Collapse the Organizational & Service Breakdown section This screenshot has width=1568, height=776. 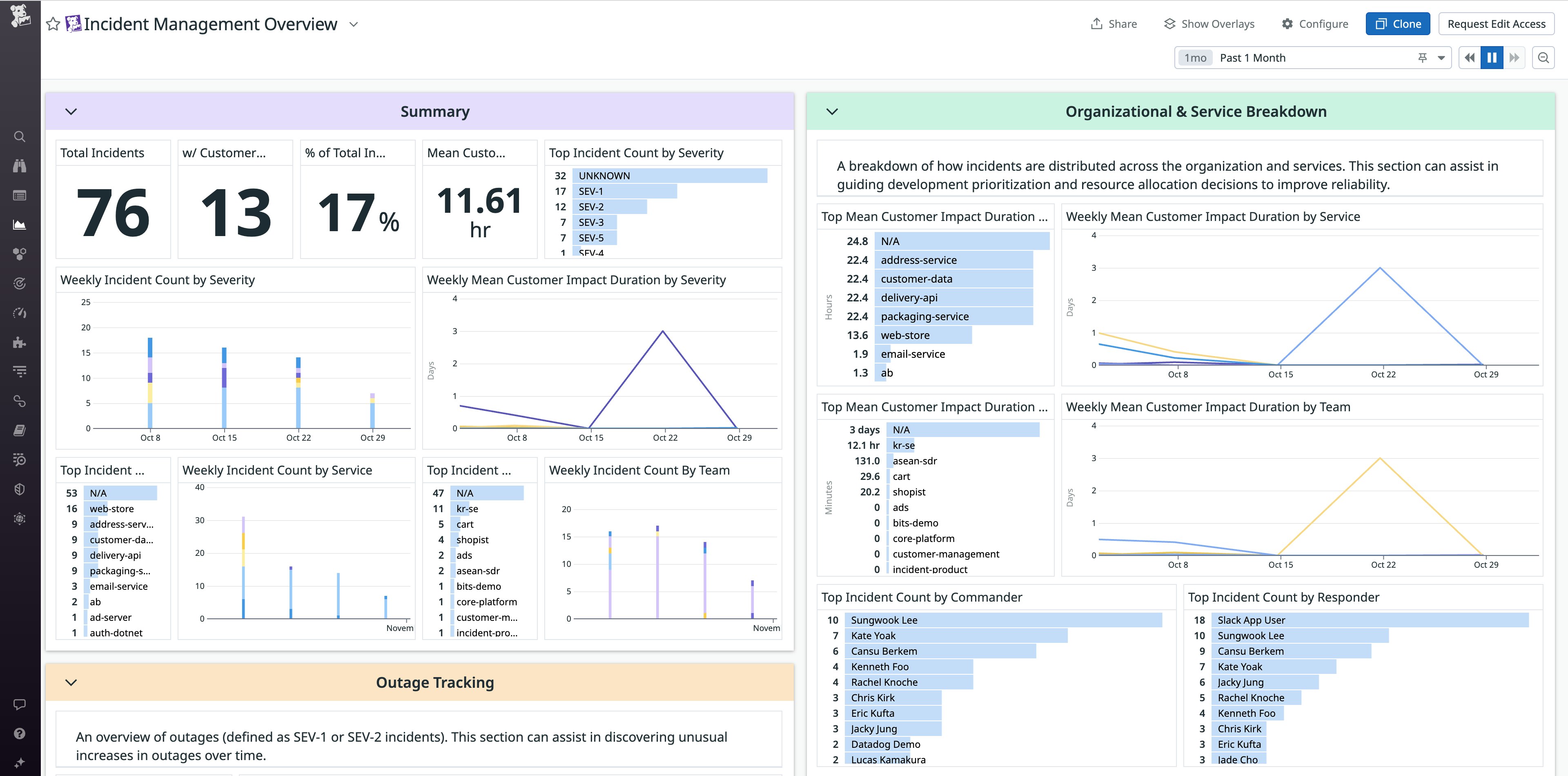click(833, 111)
